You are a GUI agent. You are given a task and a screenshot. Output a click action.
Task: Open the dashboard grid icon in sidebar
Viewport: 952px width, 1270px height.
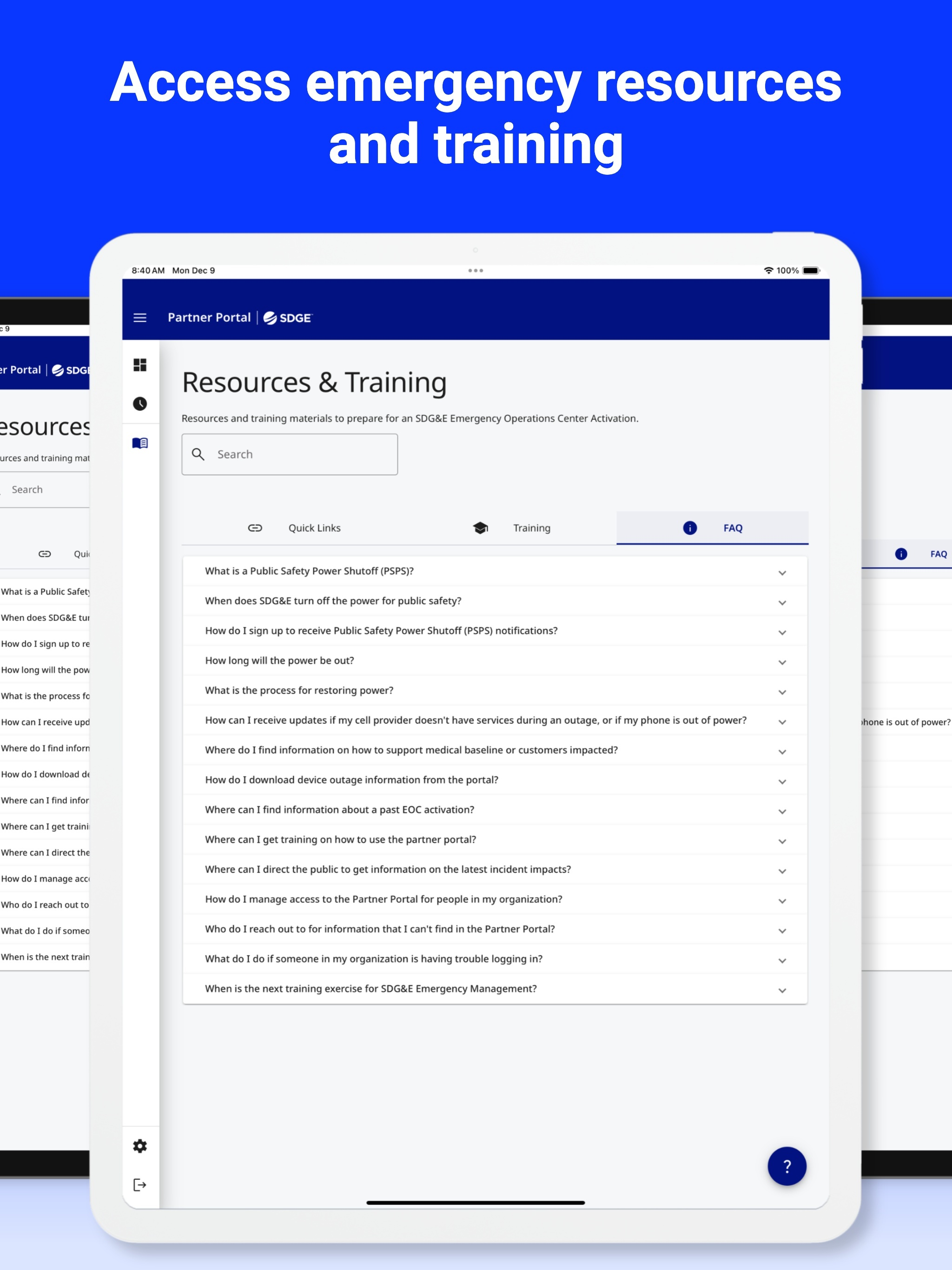click(x=139, y=364)
